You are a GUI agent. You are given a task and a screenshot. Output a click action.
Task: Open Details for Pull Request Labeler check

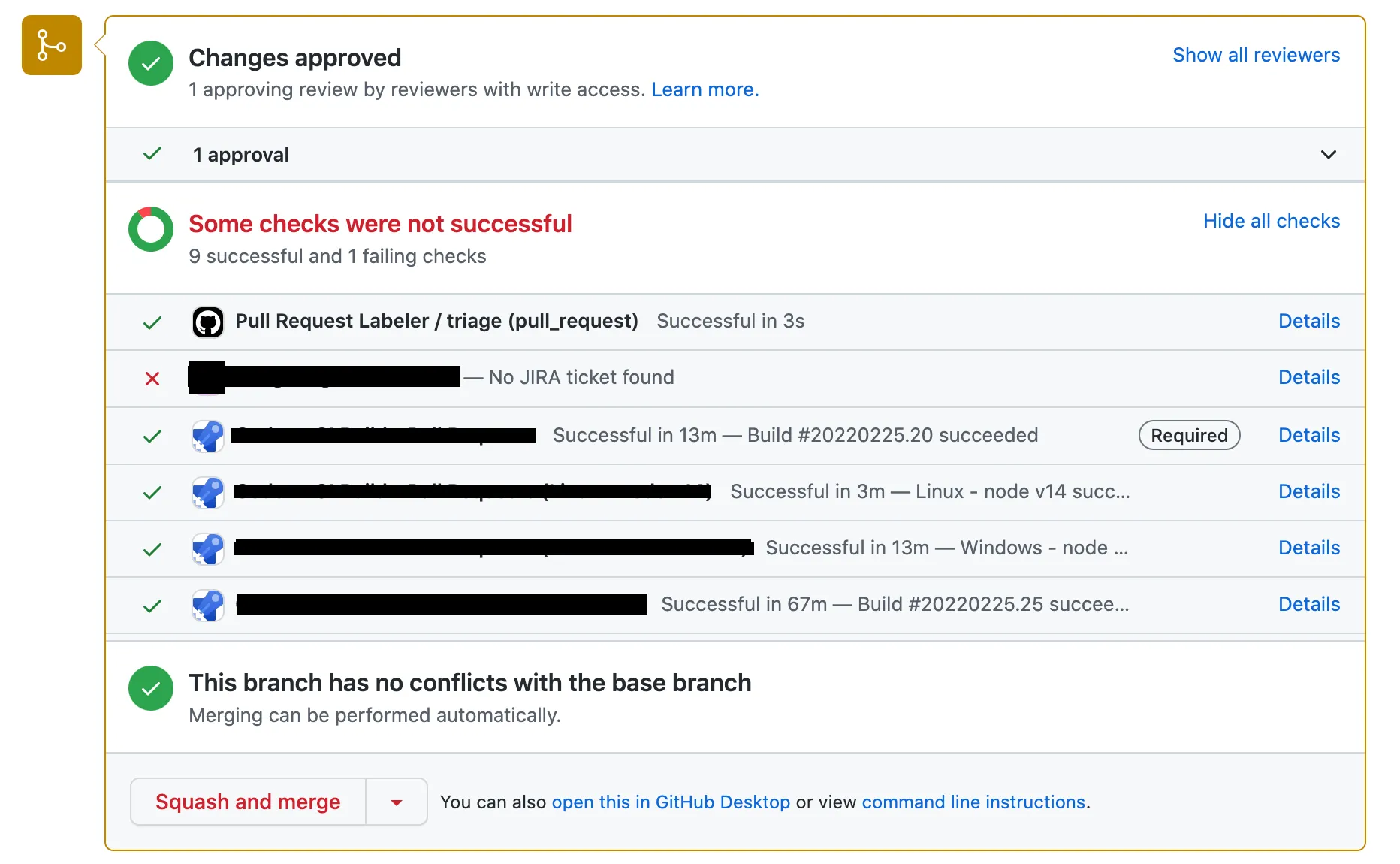pos(1309,321)
